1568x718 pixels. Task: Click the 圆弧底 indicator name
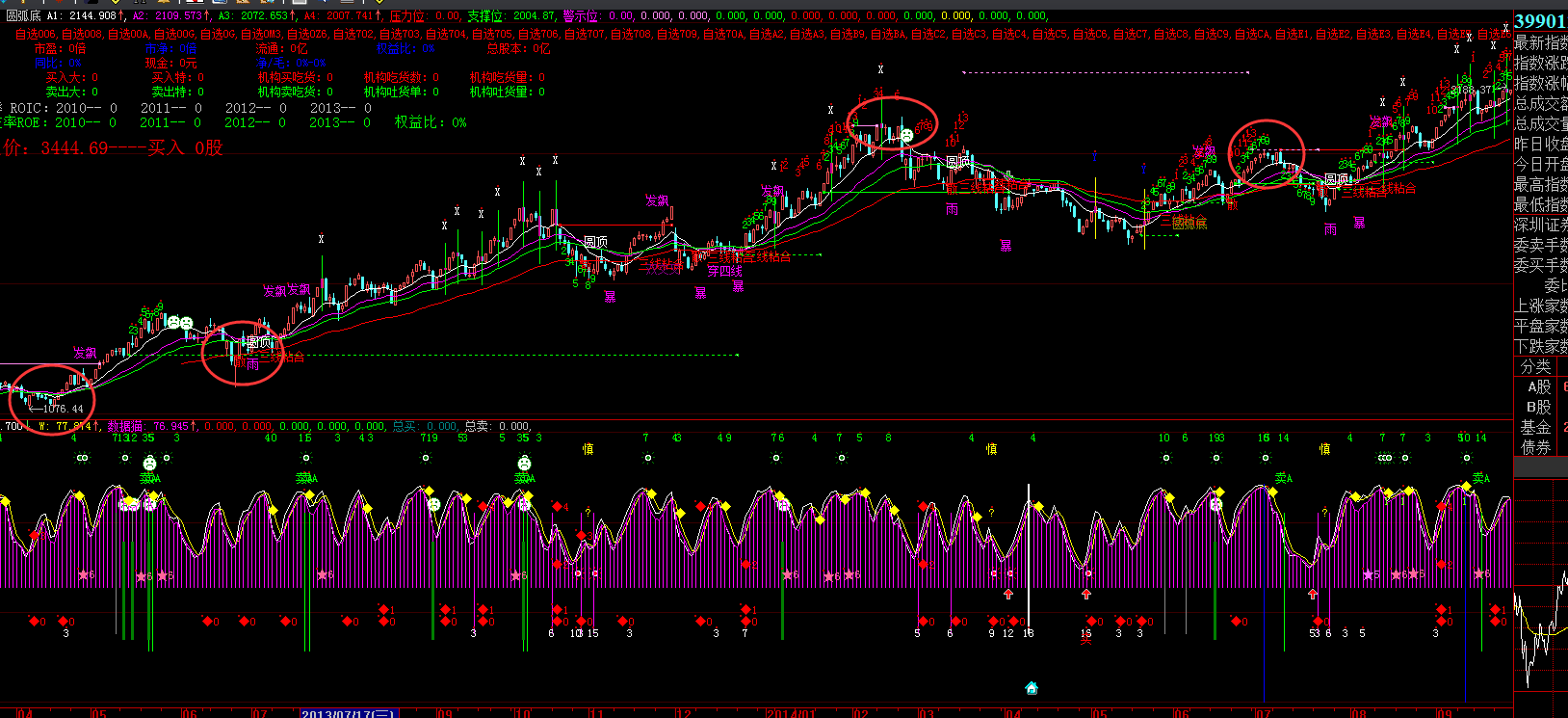tap(24, 15)
